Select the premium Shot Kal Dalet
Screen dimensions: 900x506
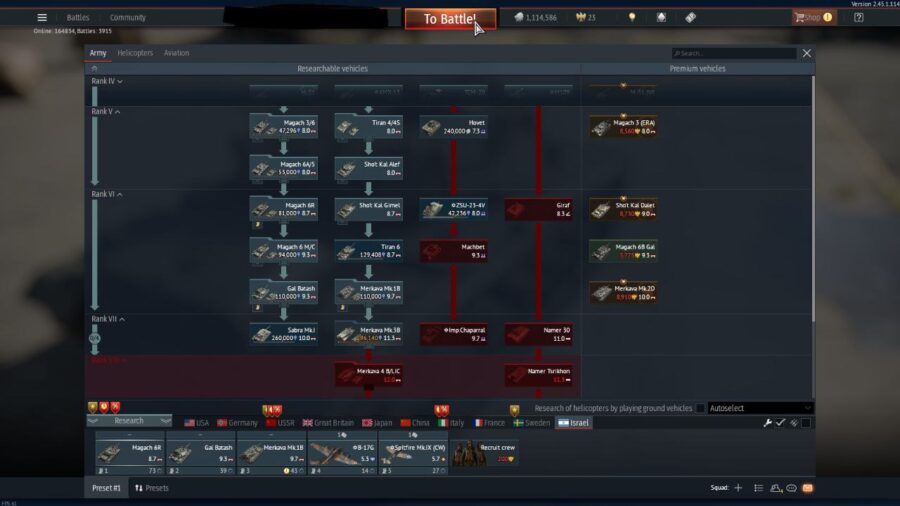point(623,209)
